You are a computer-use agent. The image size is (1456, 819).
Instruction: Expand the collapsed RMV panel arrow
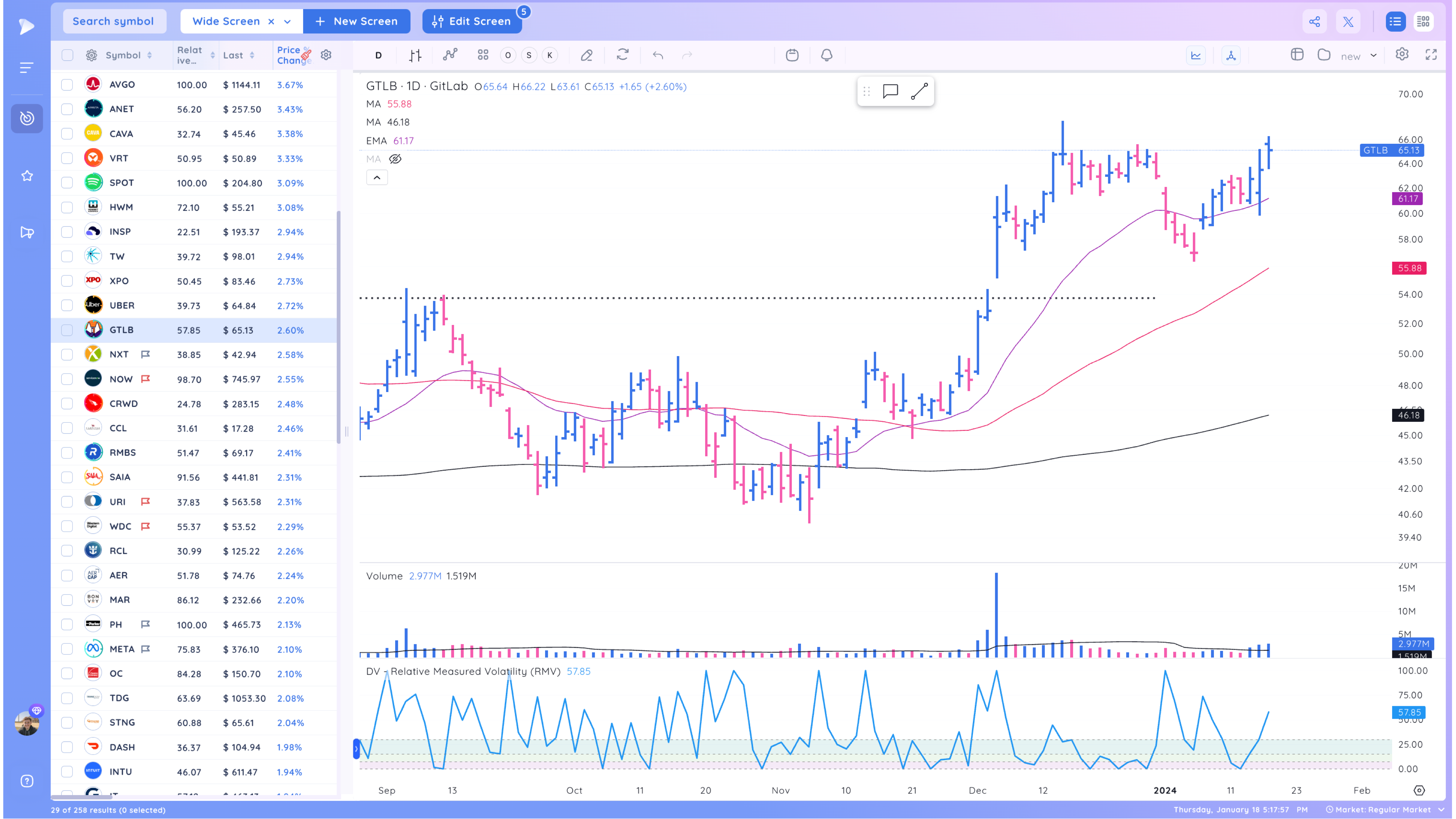pos(356,749)
